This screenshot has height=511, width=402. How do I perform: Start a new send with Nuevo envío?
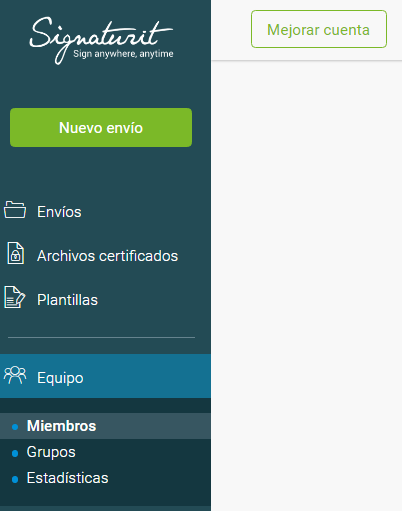[x=101, y=127]
